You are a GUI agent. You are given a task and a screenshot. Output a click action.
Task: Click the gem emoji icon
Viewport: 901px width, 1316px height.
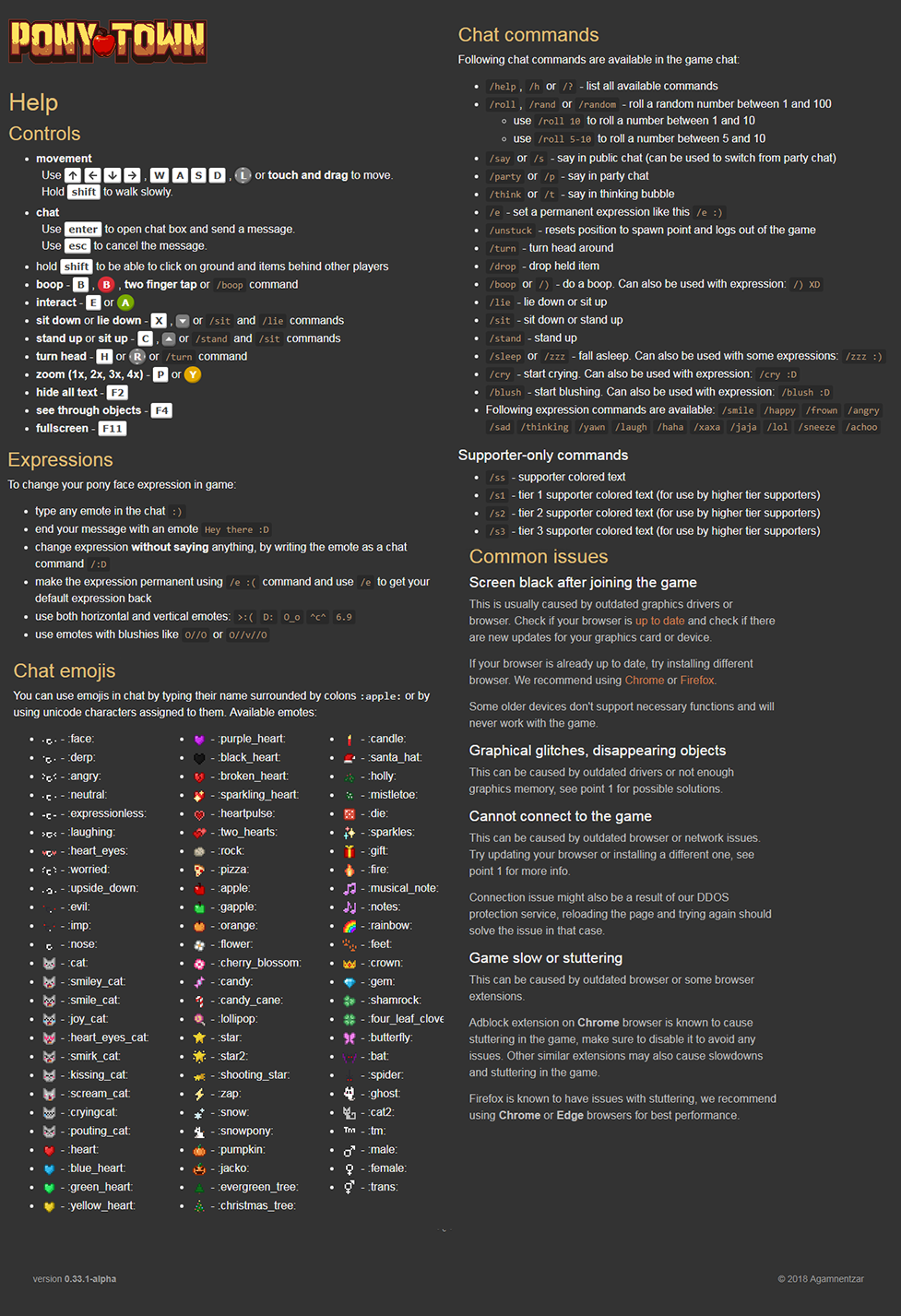click(x=350, y=982)
